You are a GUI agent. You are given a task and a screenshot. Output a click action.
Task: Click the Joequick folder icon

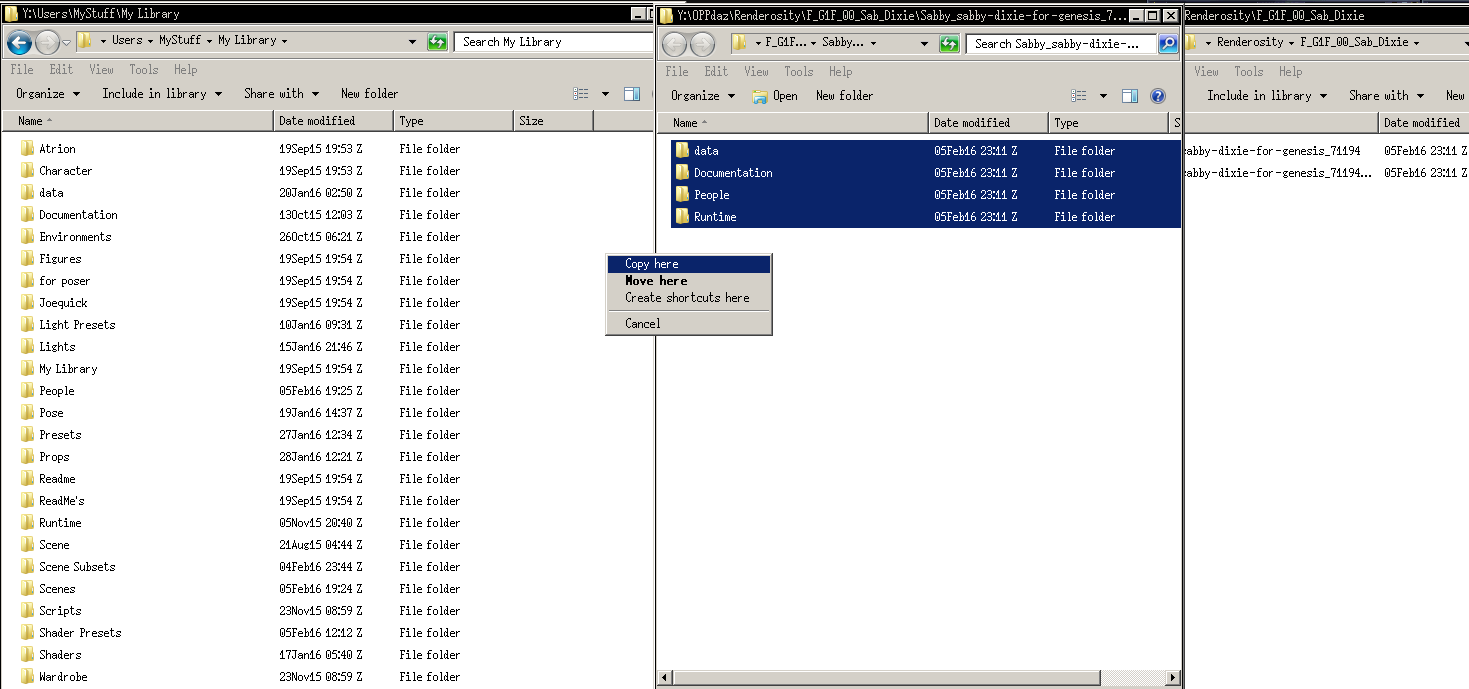27,303
